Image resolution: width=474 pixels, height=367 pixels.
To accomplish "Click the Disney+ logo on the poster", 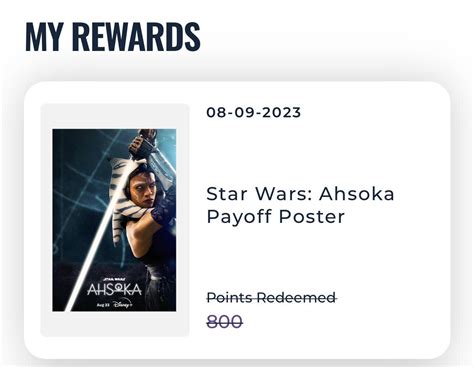I will (x=123, y=304).
